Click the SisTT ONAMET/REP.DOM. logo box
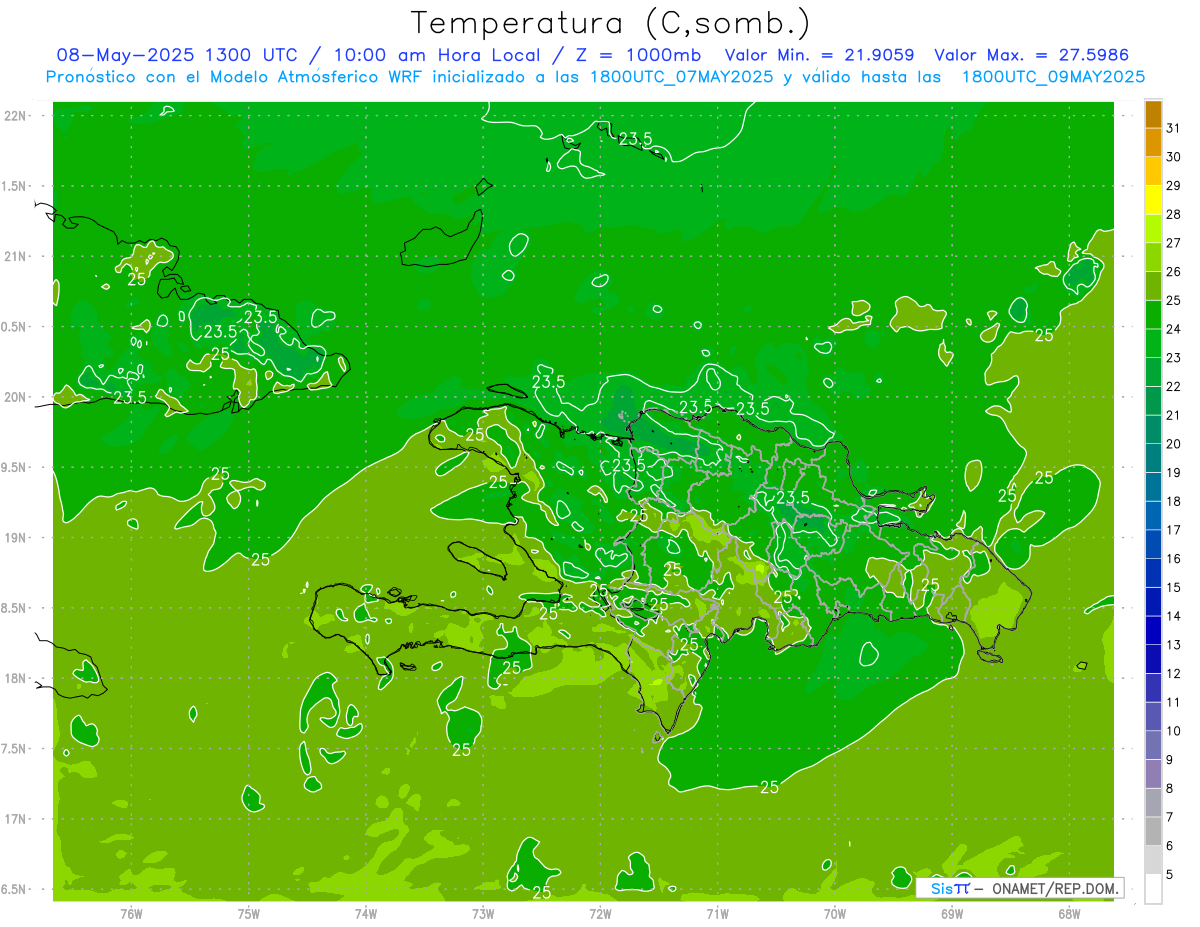Screen dimensions: 1200x927 tap(1019, 888)
